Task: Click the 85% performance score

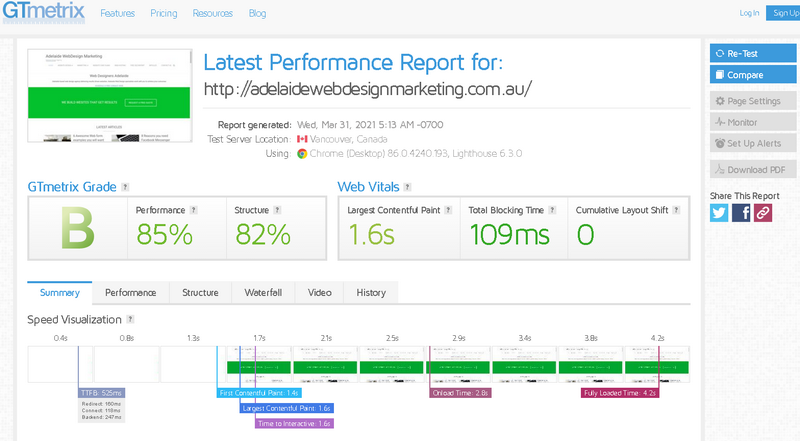Action: coord(164,235)
